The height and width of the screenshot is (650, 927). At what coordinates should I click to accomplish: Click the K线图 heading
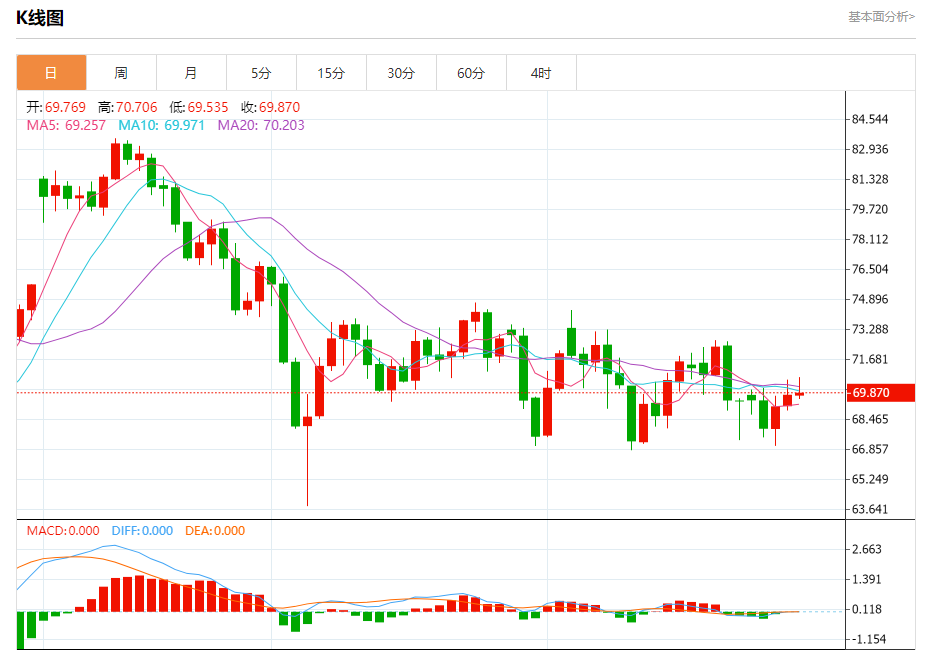click(x=40, y=18)
